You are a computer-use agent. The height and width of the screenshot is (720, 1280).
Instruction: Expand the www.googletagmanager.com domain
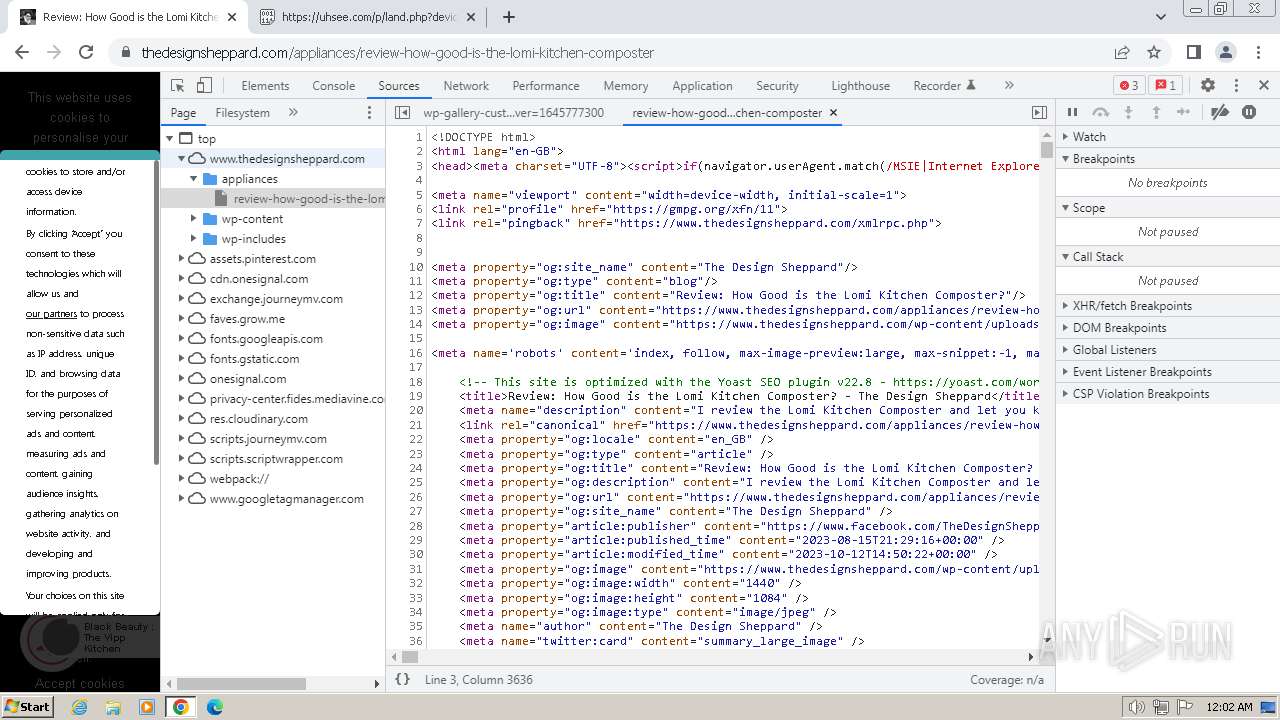(x=182, y=499)
